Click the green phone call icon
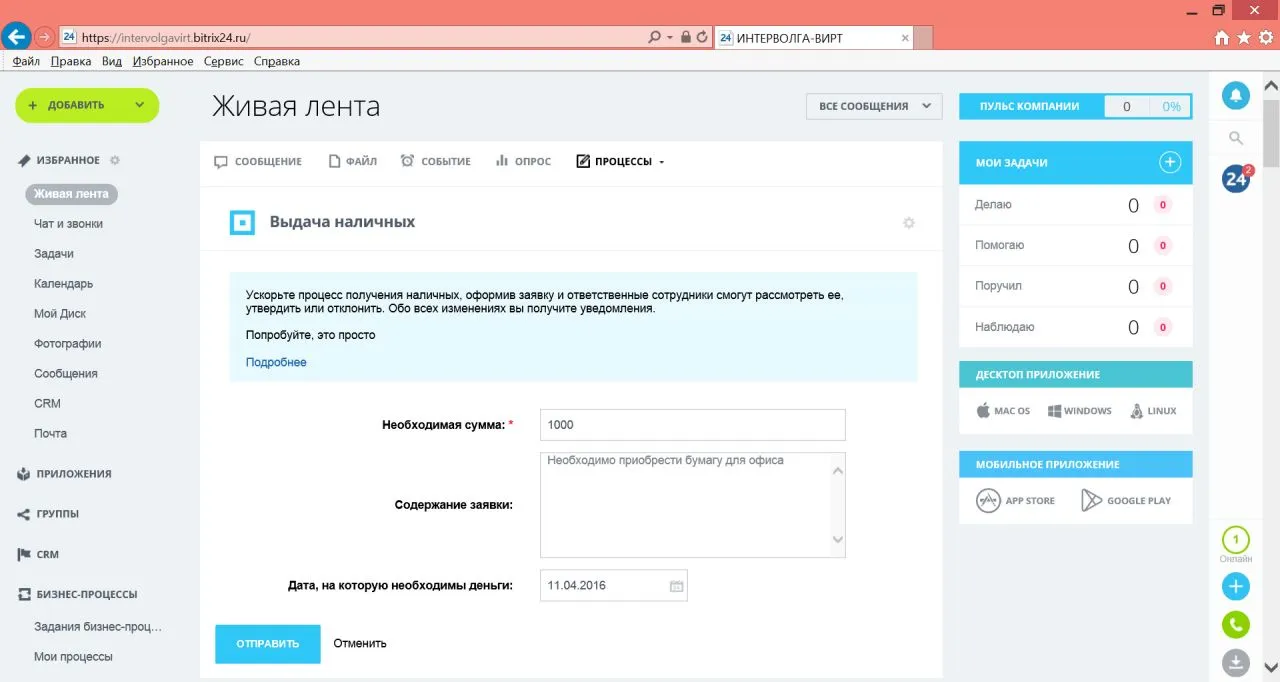The image size is (1280, 682). (x=1236, y=625)
